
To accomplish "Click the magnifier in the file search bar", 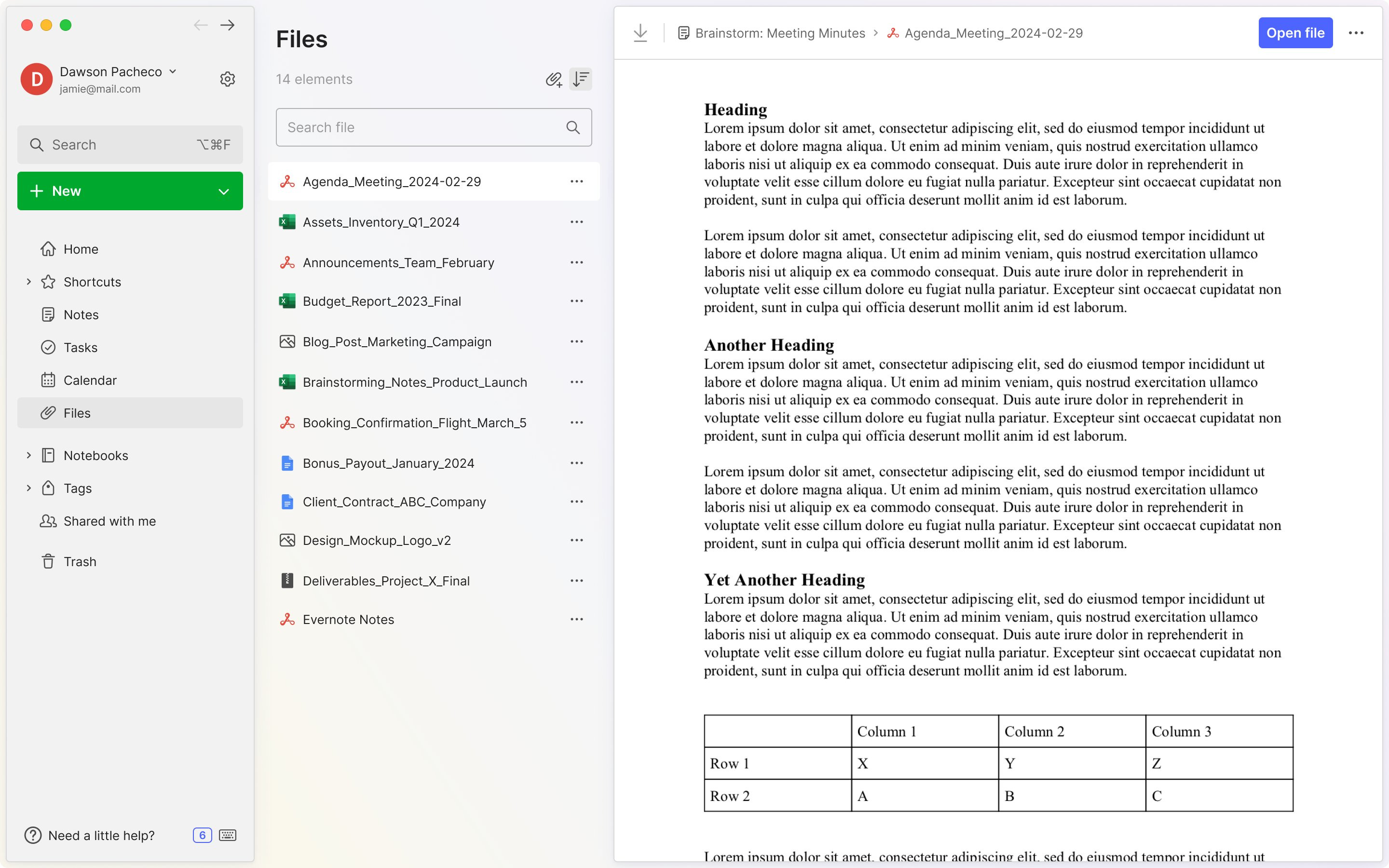I will 572,127.
